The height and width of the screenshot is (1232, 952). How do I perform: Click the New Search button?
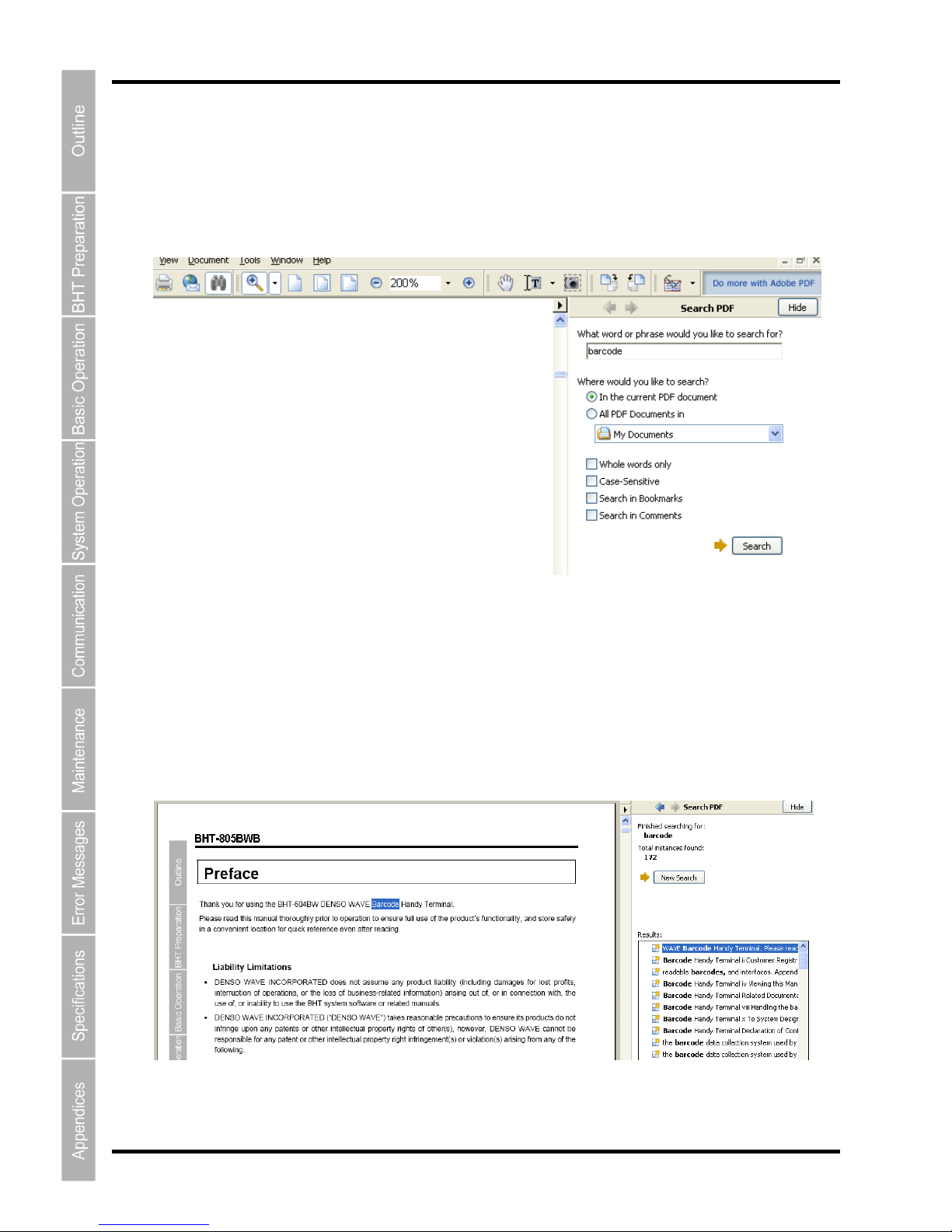pyautogui.click(x=678, y=878)
